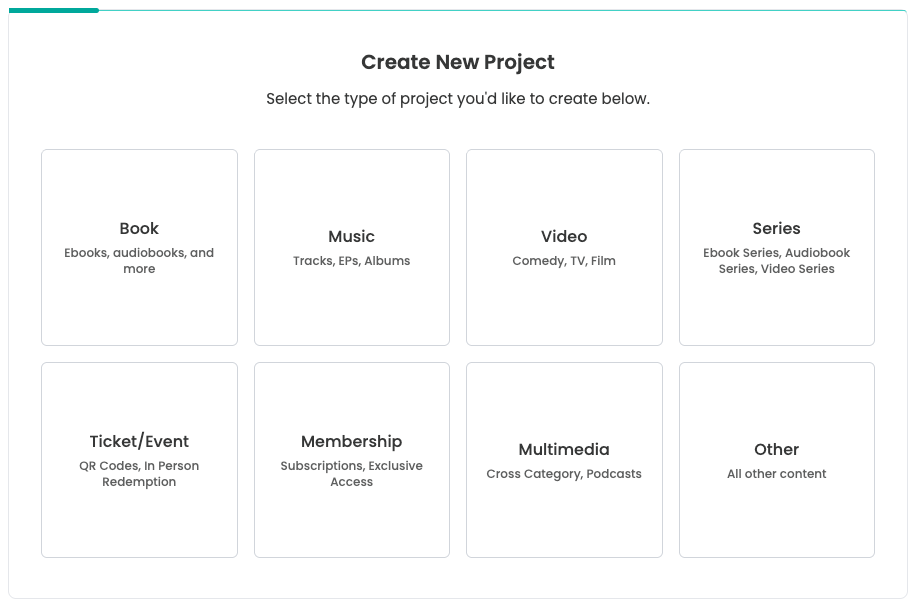Open the Video project type

click(x=564, y=247)
